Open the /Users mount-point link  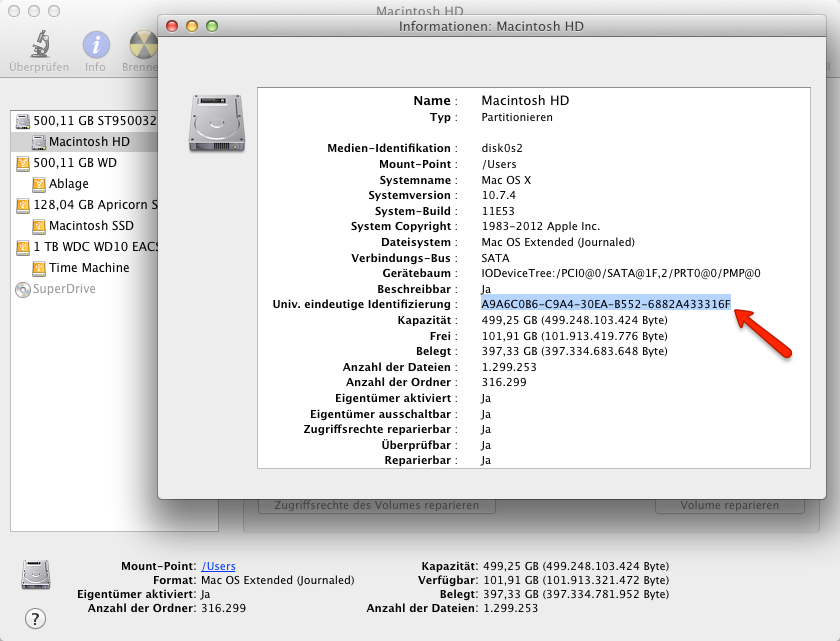coord(218,566)
